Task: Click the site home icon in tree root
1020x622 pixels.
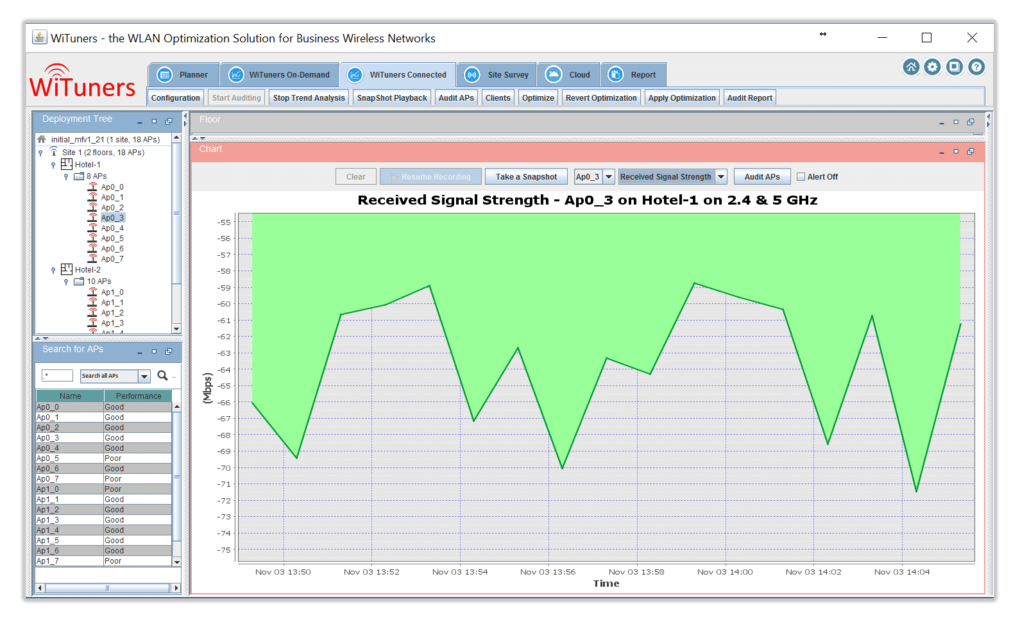Action: pyautogui.click(x=42, y=139)
